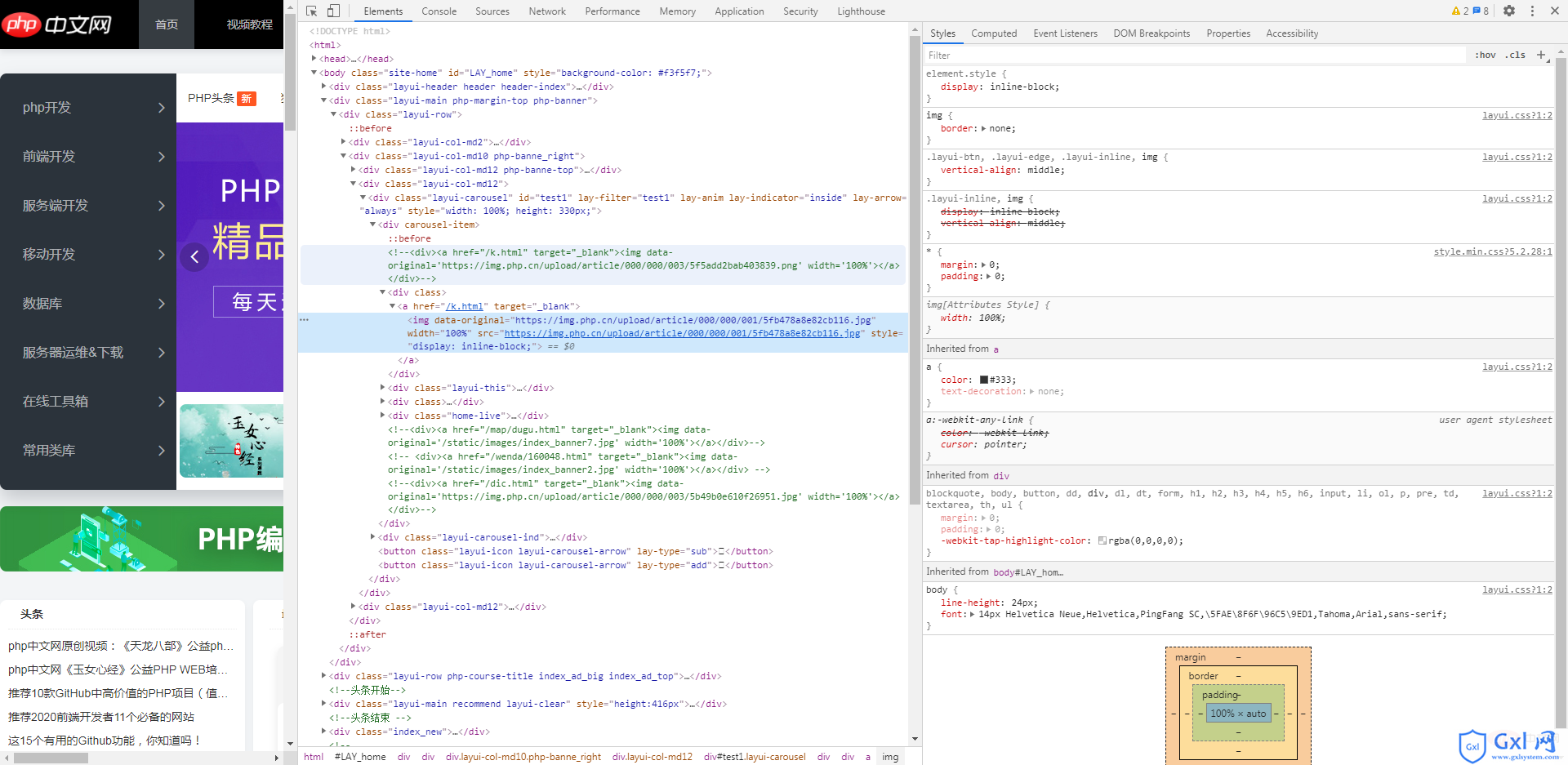Open the 玉女心经 thumbnail image
1568x765 pixels.
232,441
